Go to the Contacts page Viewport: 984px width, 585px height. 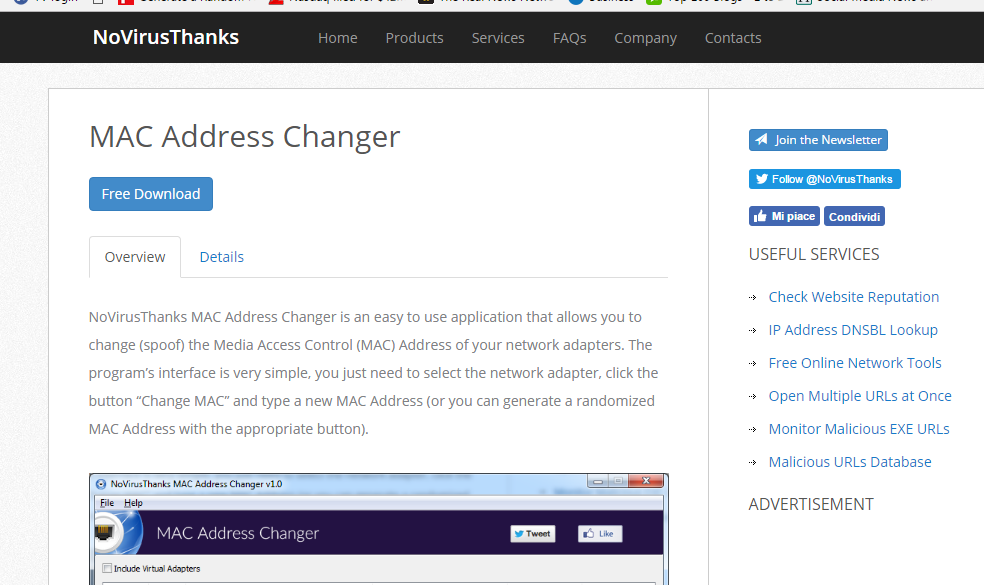(732, 38)
